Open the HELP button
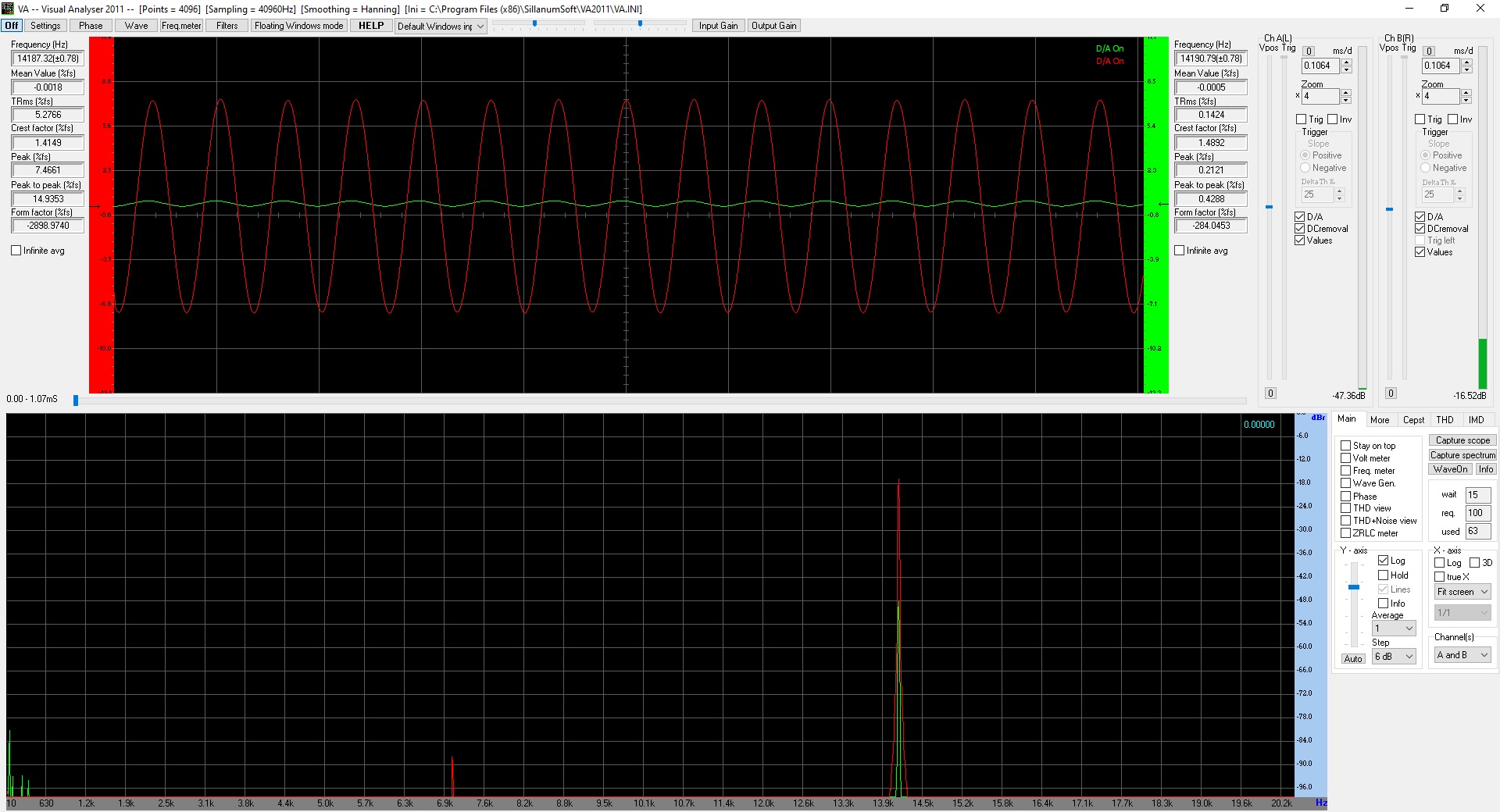 coord(371,26)
